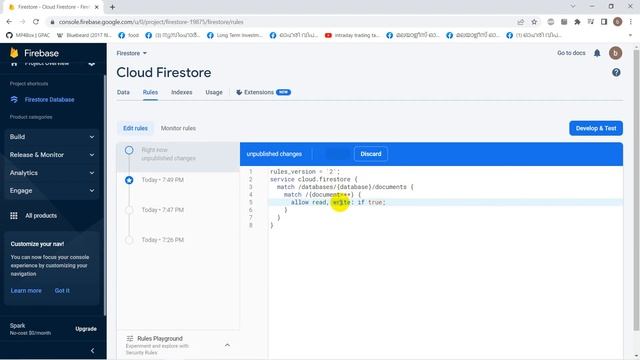The height and width of the screenshot is (360, 640).
Task: Click Learn more in navigation tip
Action: 26,291
